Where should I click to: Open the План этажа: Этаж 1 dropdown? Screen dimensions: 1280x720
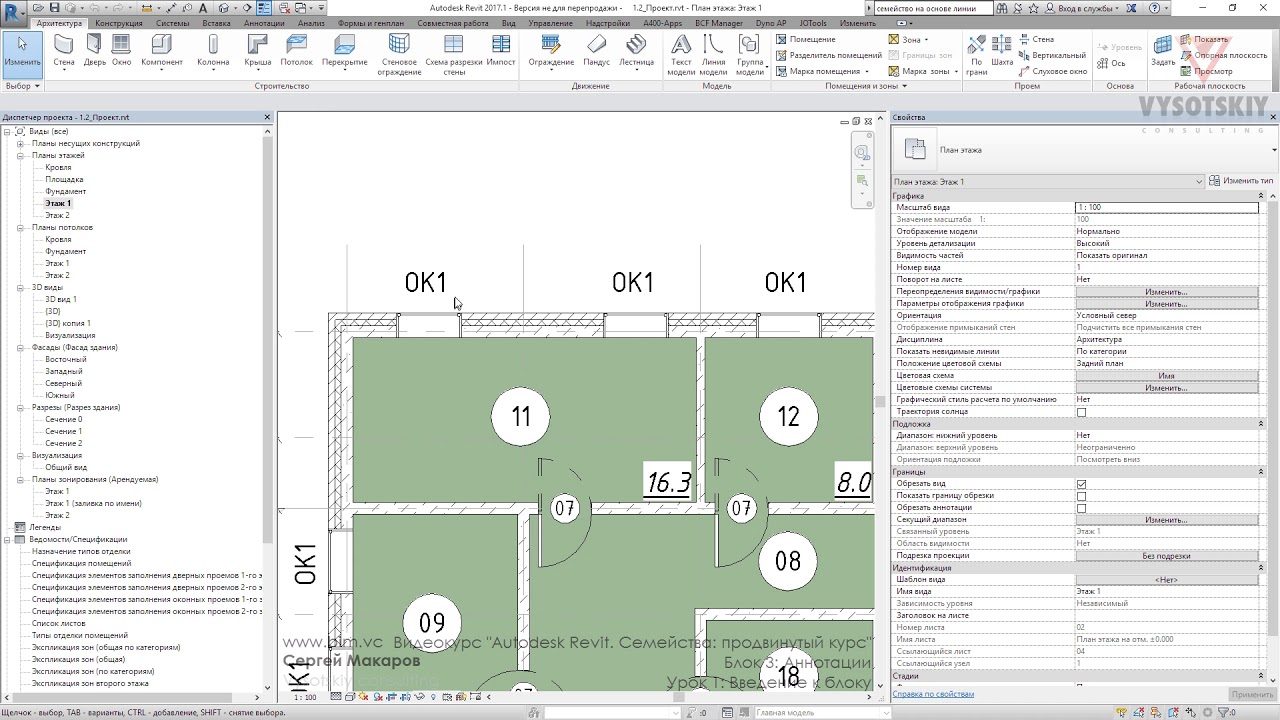(x=1048, y=182)
